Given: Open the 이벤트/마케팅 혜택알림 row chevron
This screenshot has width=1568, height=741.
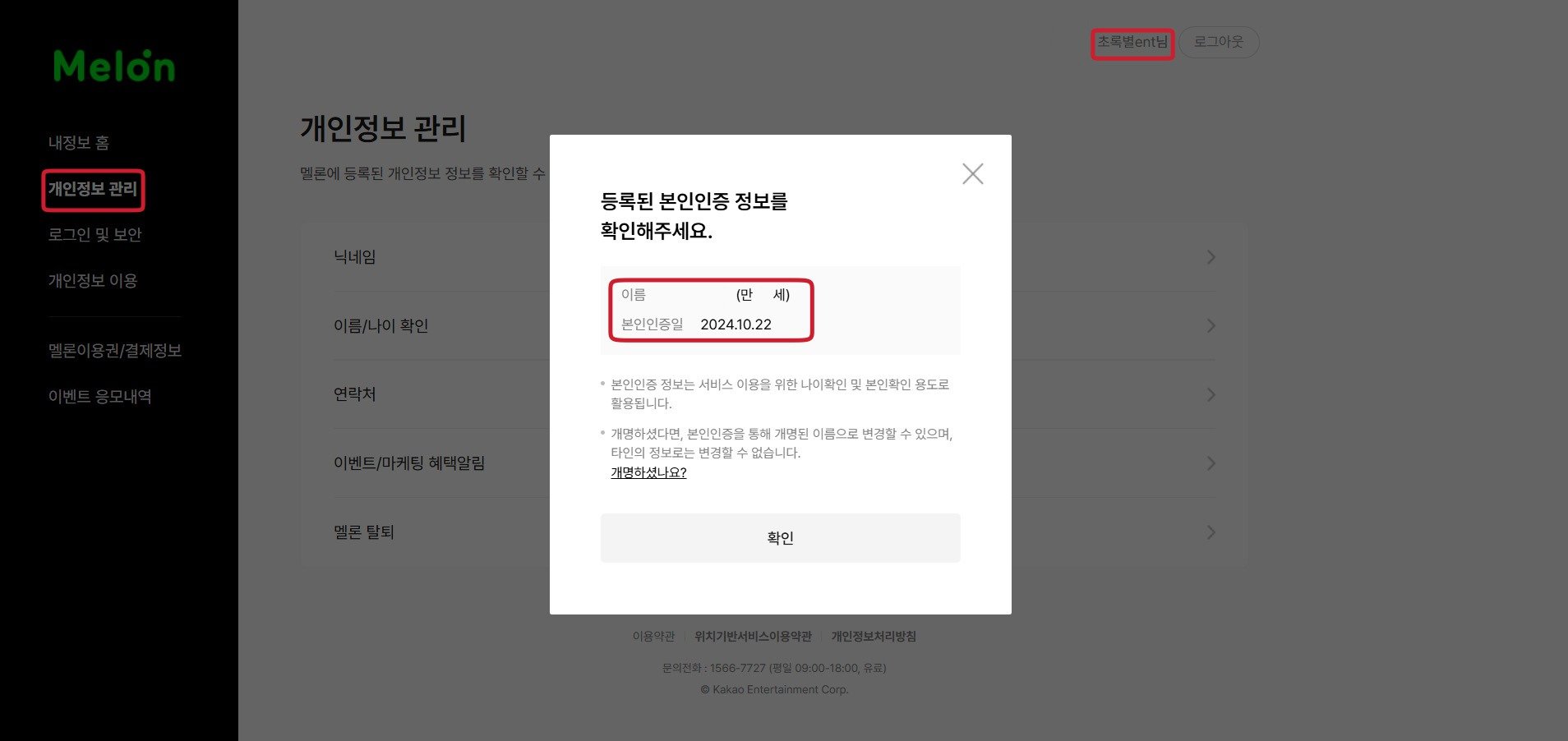Looking at the screenshot, I should coord(1211,463).
